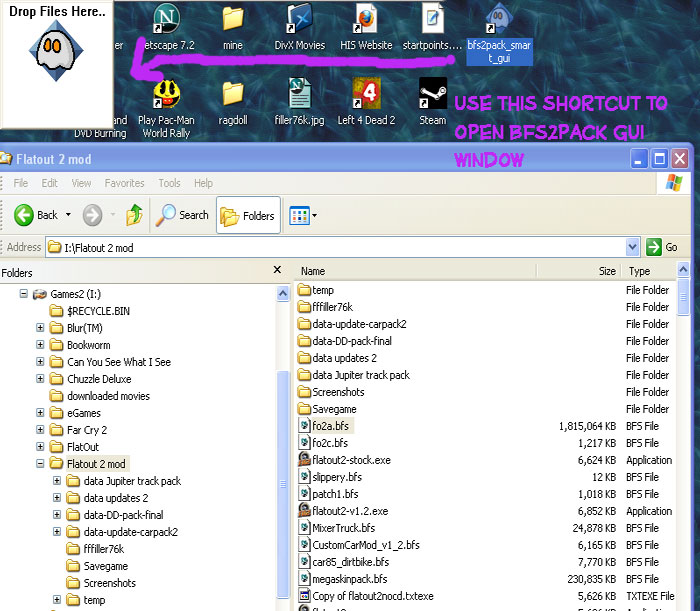Open the Edit menu

tap(49, 183)
